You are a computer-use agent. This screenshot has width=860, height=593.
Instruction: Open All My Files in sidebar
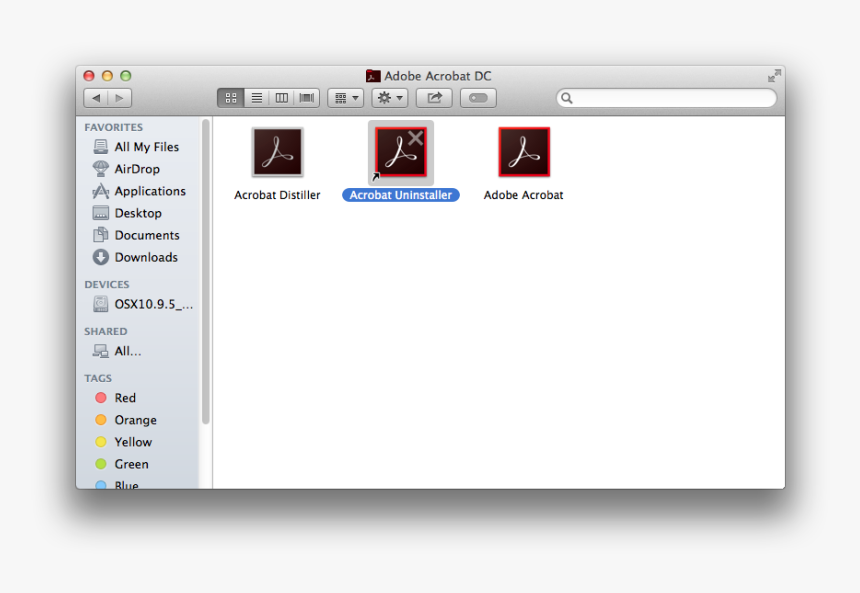pyautogui.click(x=137, y=147)
